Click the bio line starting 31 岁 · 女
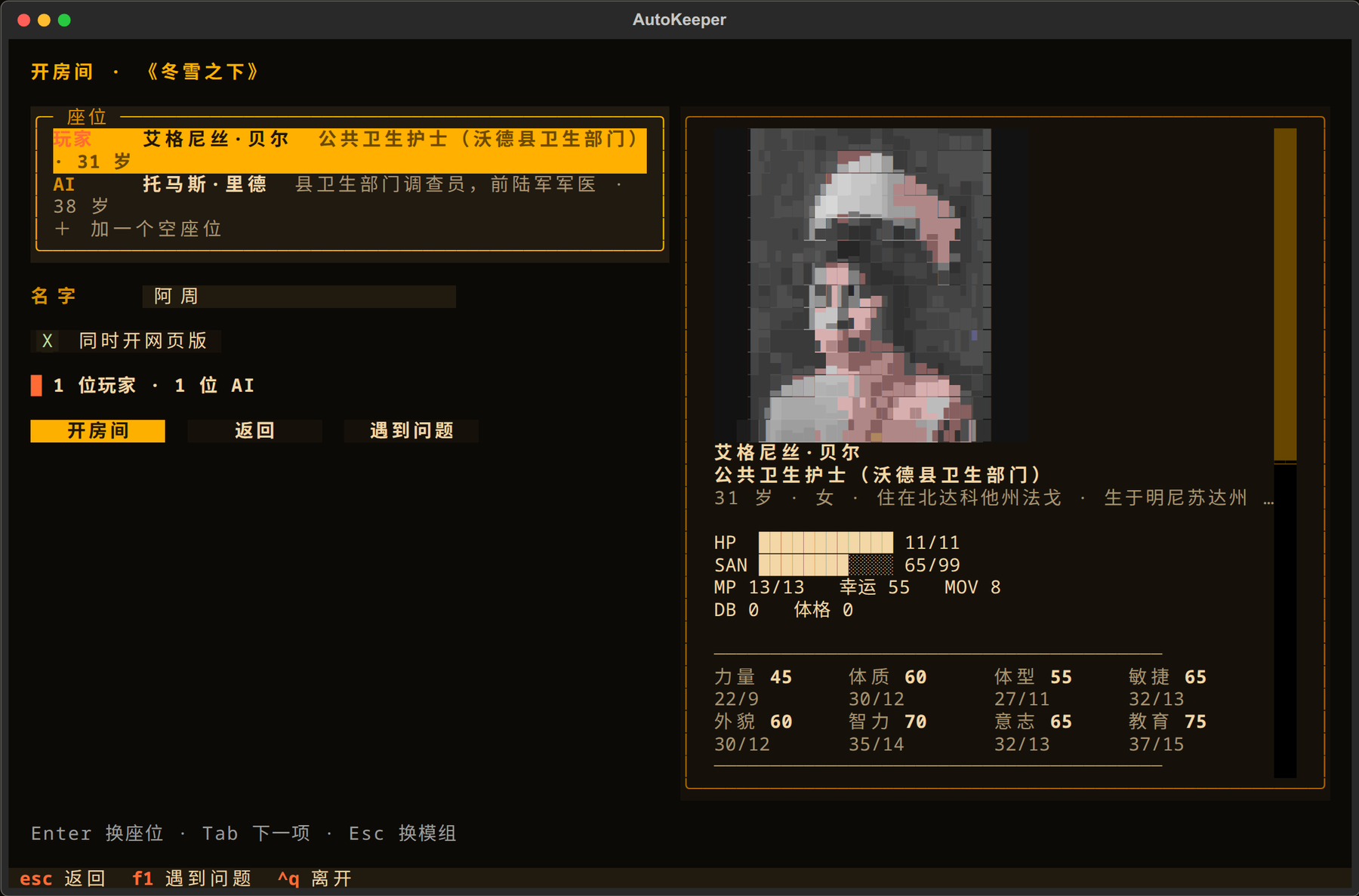 pos(994,497)
